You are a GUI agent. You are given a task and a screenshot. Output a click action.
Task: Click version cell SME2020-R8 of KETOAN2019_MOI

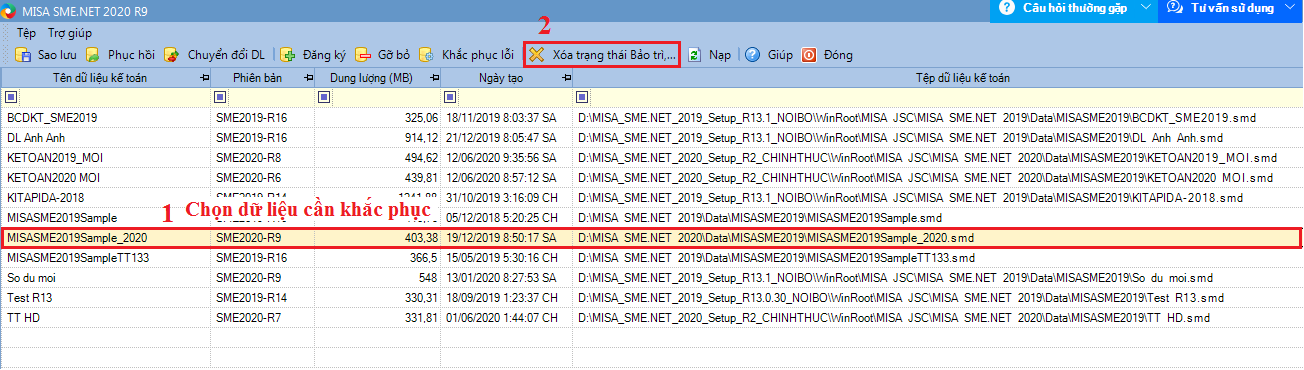coord(248,157)
